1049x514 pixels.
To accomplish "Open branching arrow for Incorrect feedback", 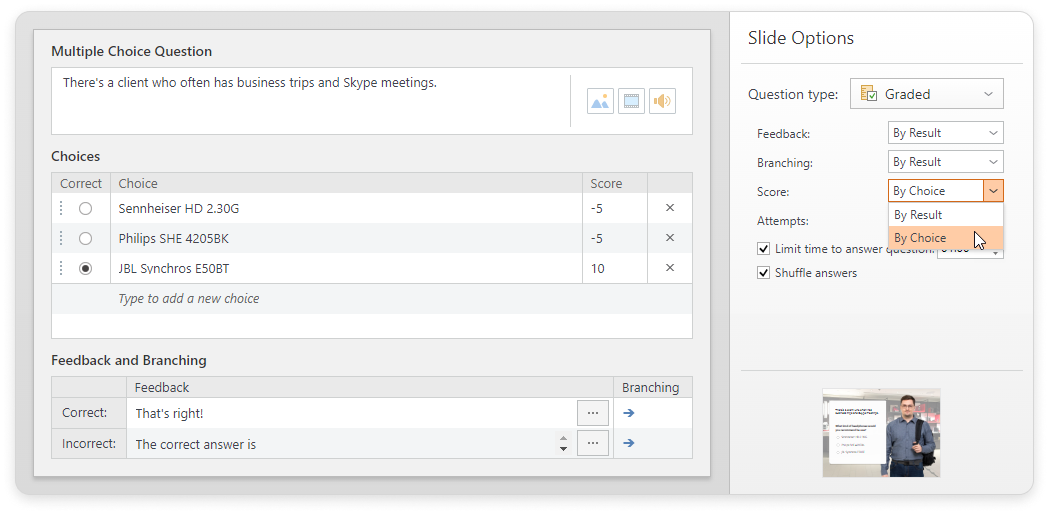I will click(x=628, y=442).
